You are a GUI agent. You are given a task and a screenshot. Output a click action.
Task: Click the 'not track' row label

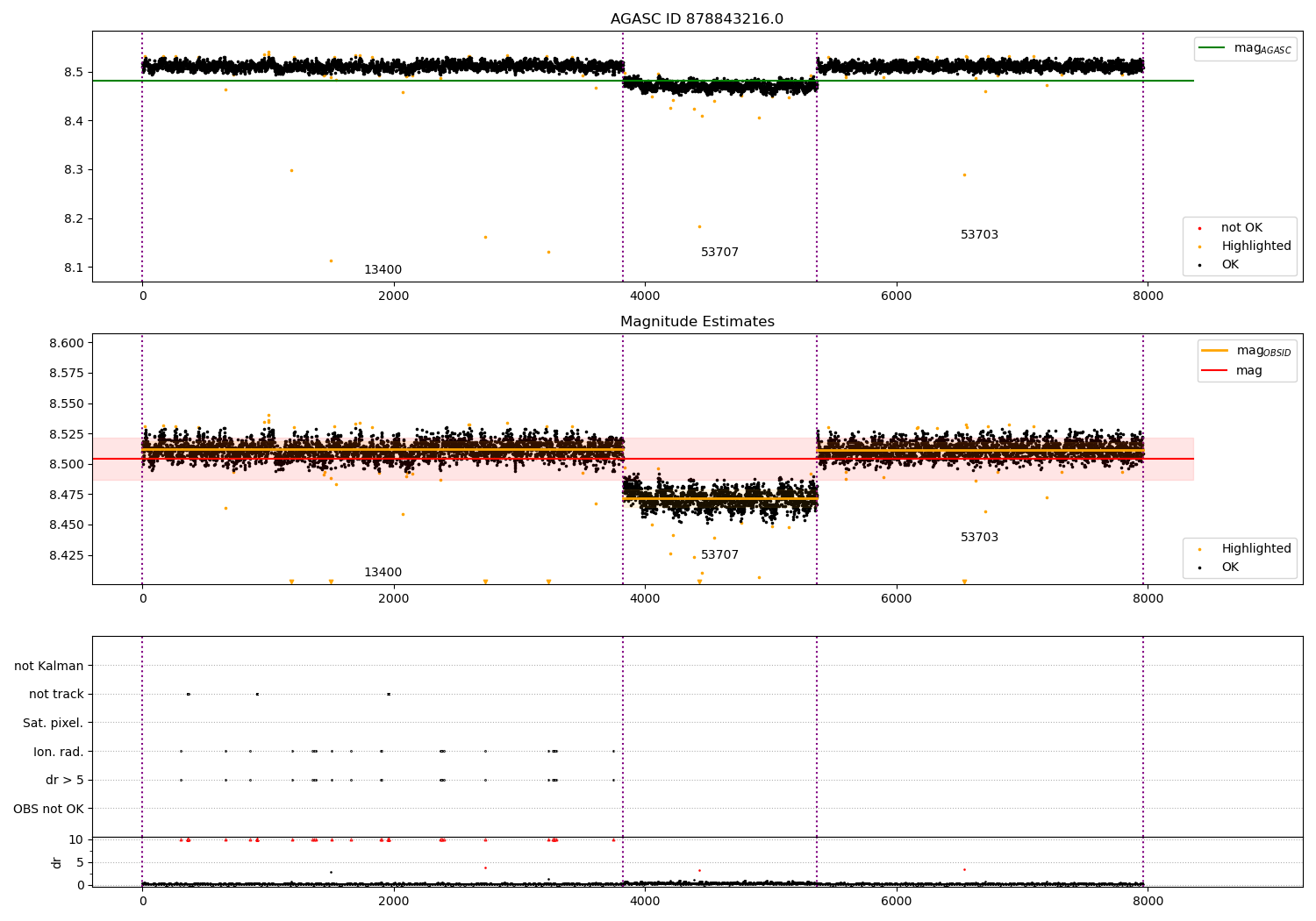56,695
